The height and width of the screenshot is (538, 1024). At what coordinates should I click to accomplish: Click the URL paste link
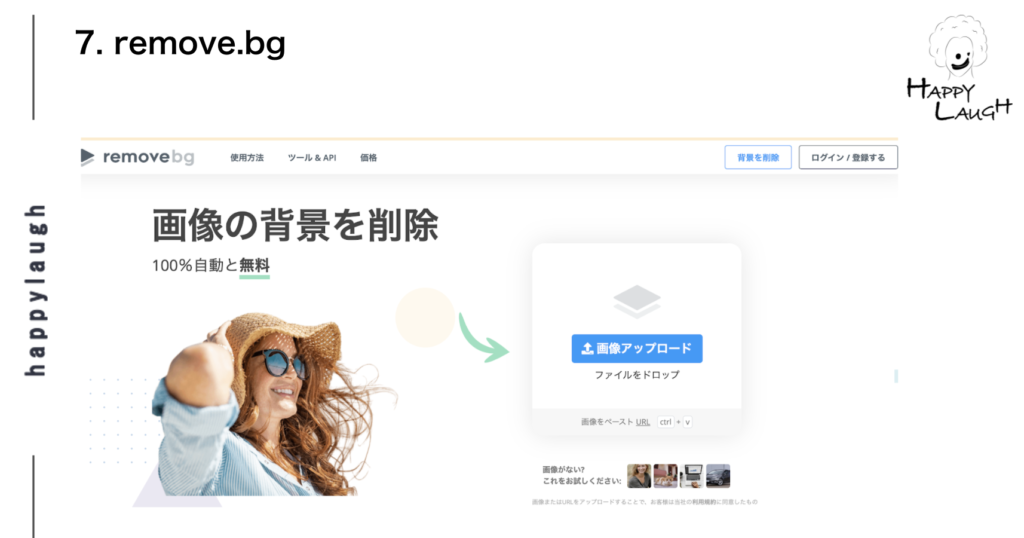coord(643,422)
